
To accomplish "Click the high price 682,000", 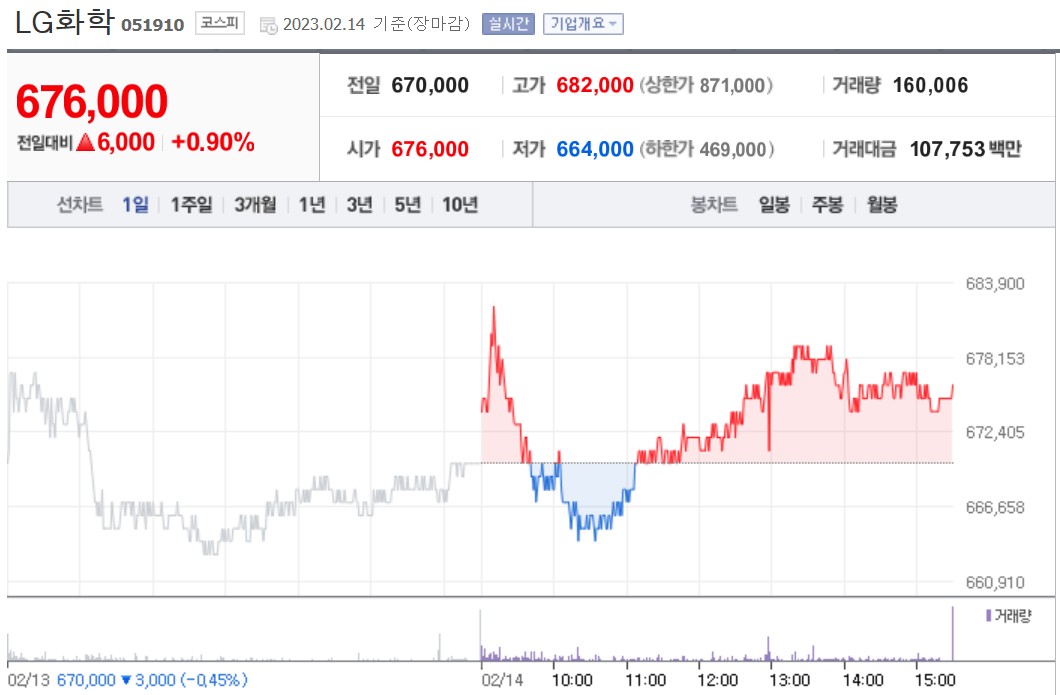I will click(595, 85).
